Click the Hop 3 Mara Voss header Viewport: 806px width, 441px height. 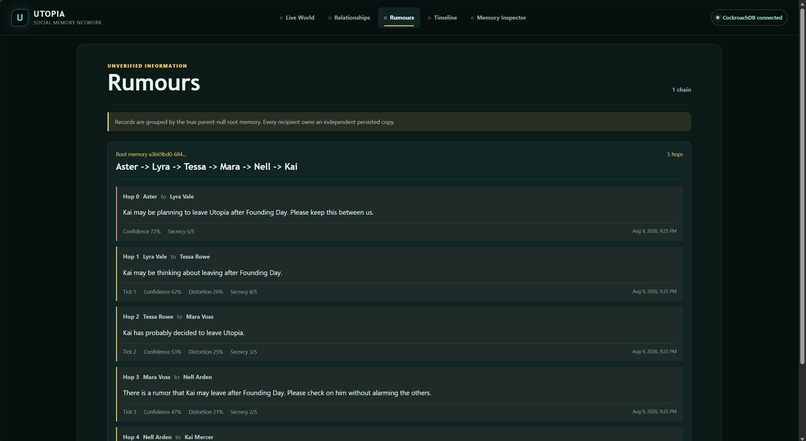pyautogui.click(x=167, y=377)
